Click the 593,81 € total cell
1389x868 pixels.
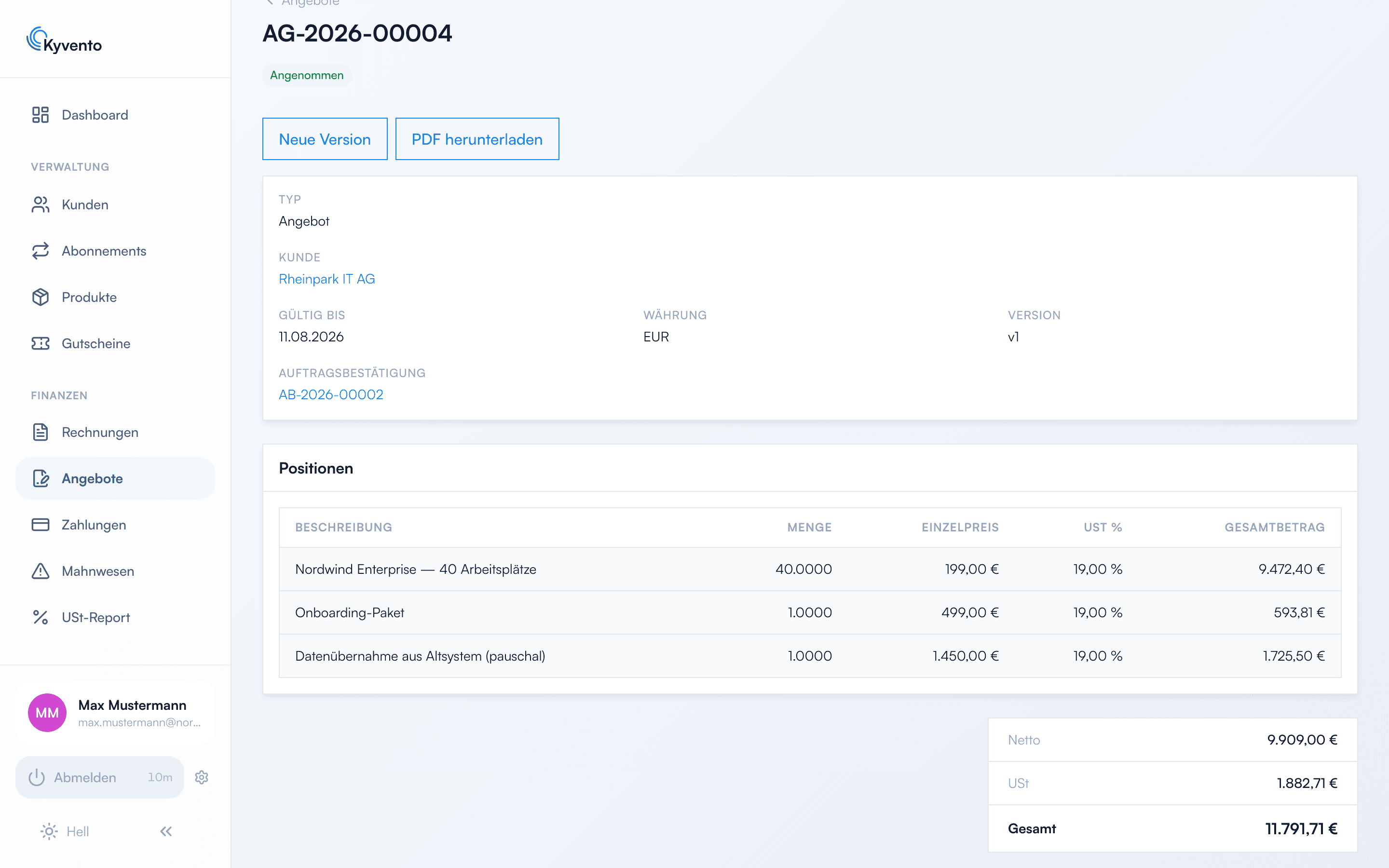point(1299,612)
